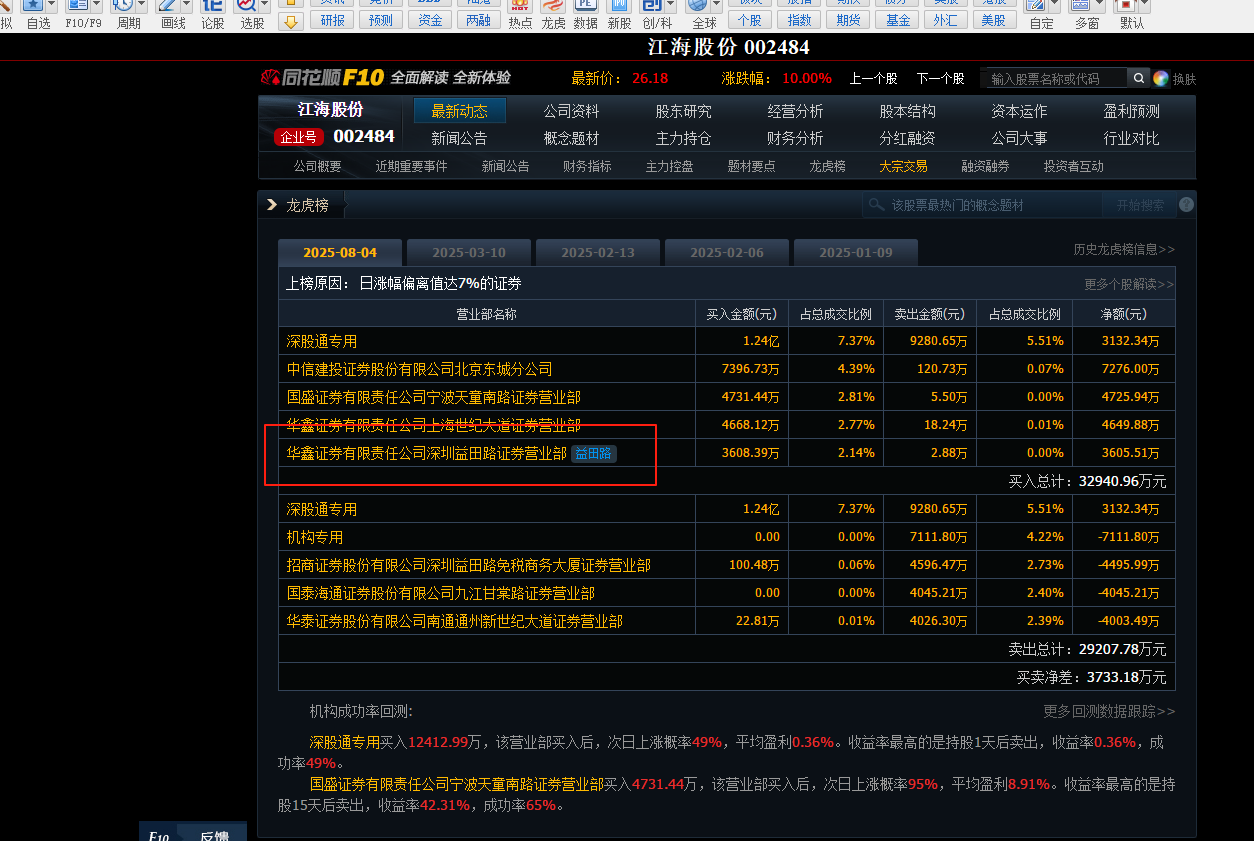1254x841 pixels.
Task: Open 更多个股解读>> link
Action: click(x=1129, y=284)
